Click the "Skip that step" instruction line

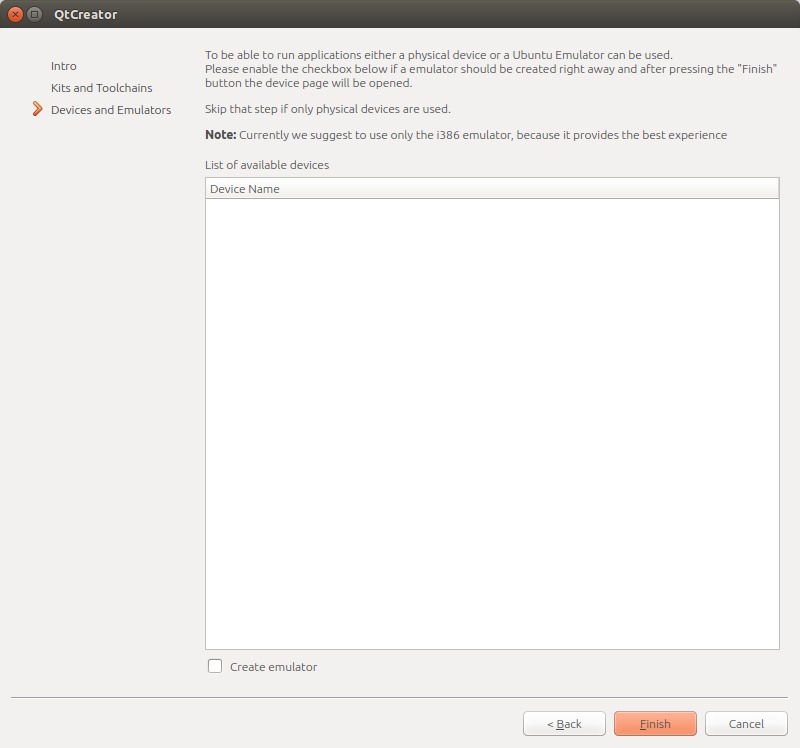(x=328, y=109)
